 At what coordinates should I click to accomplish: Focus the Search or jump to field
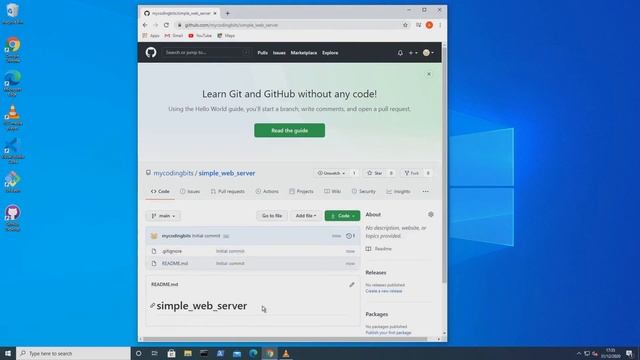[206, 52]
